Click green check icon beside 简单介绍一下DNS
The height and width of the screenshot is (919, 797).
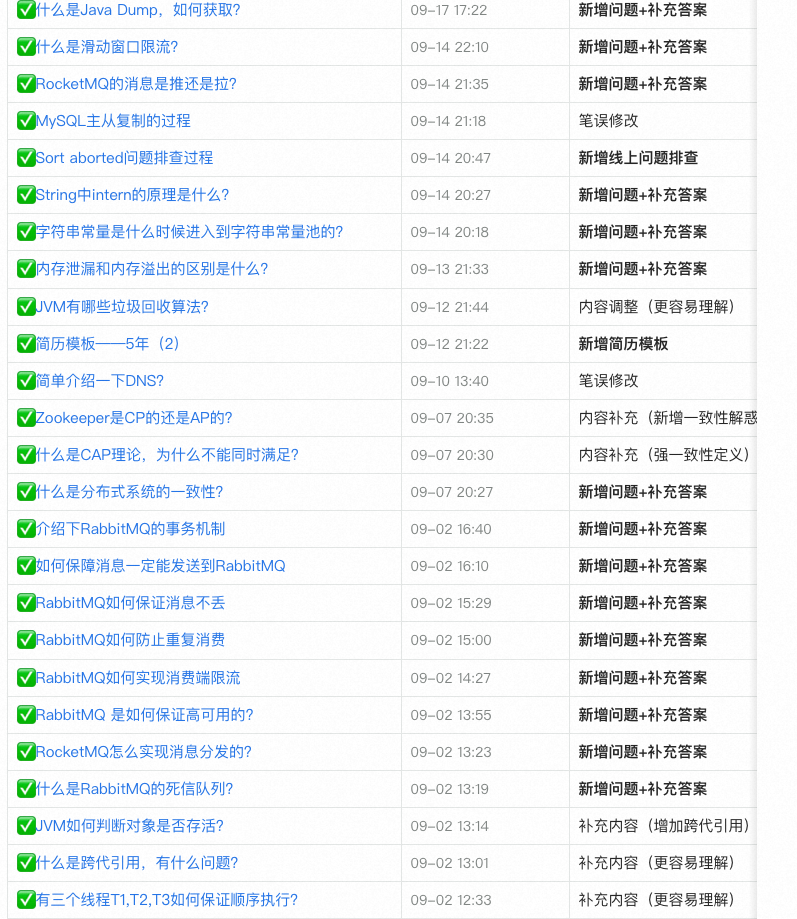[26, 380]
